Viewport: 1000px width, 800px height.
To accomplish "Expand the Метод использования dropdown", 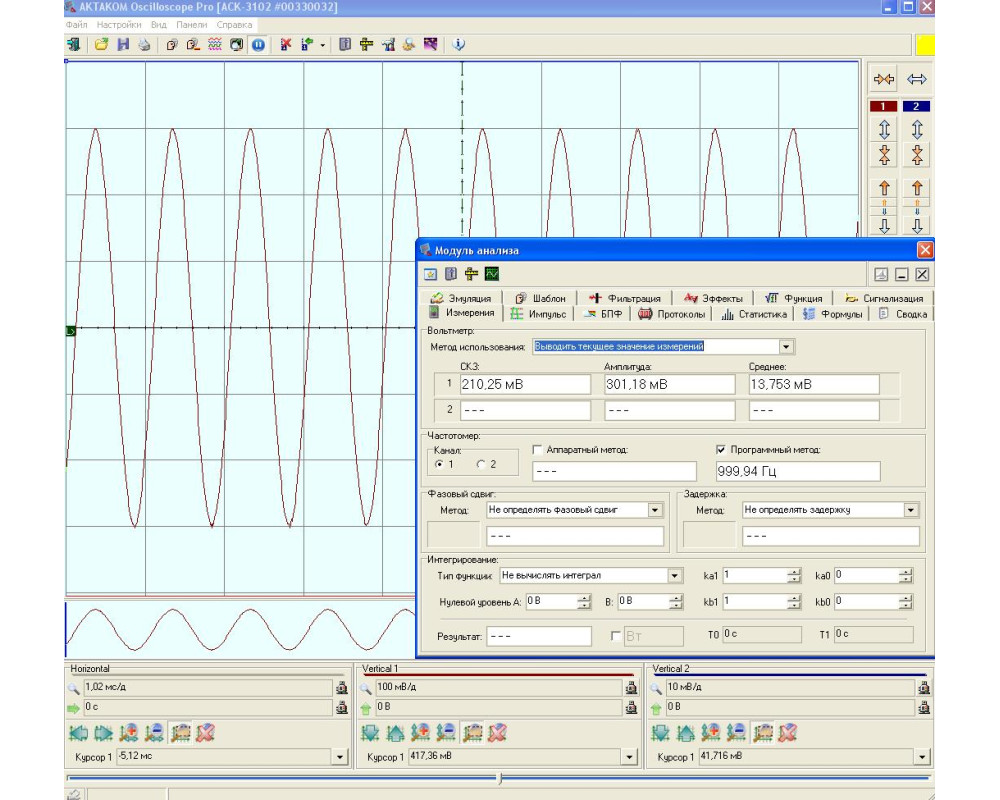I will point(786,346).
